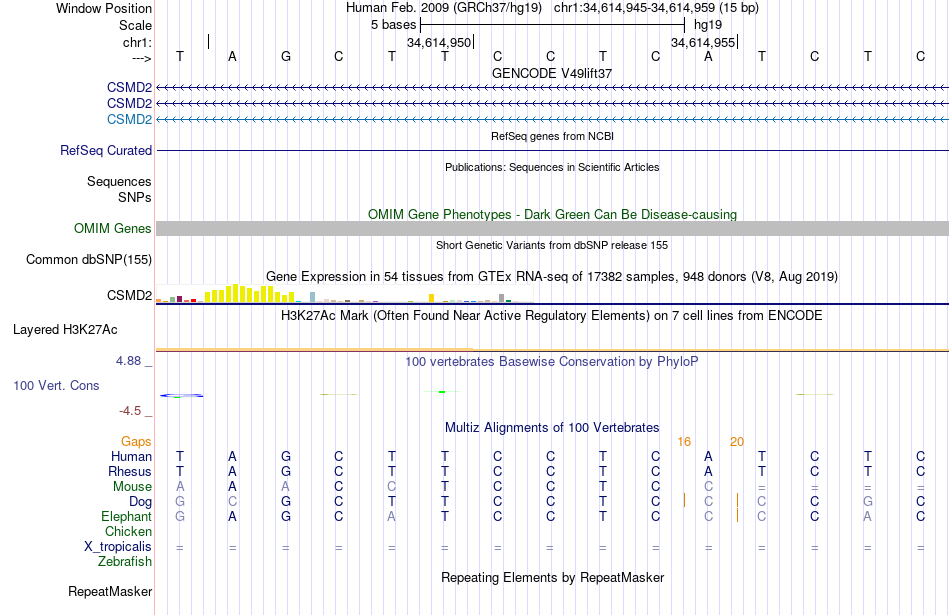Screen dimensions: 950x615
Task: Click the orange gap marker in the Dog row below 16
Action: click(684, 500)
